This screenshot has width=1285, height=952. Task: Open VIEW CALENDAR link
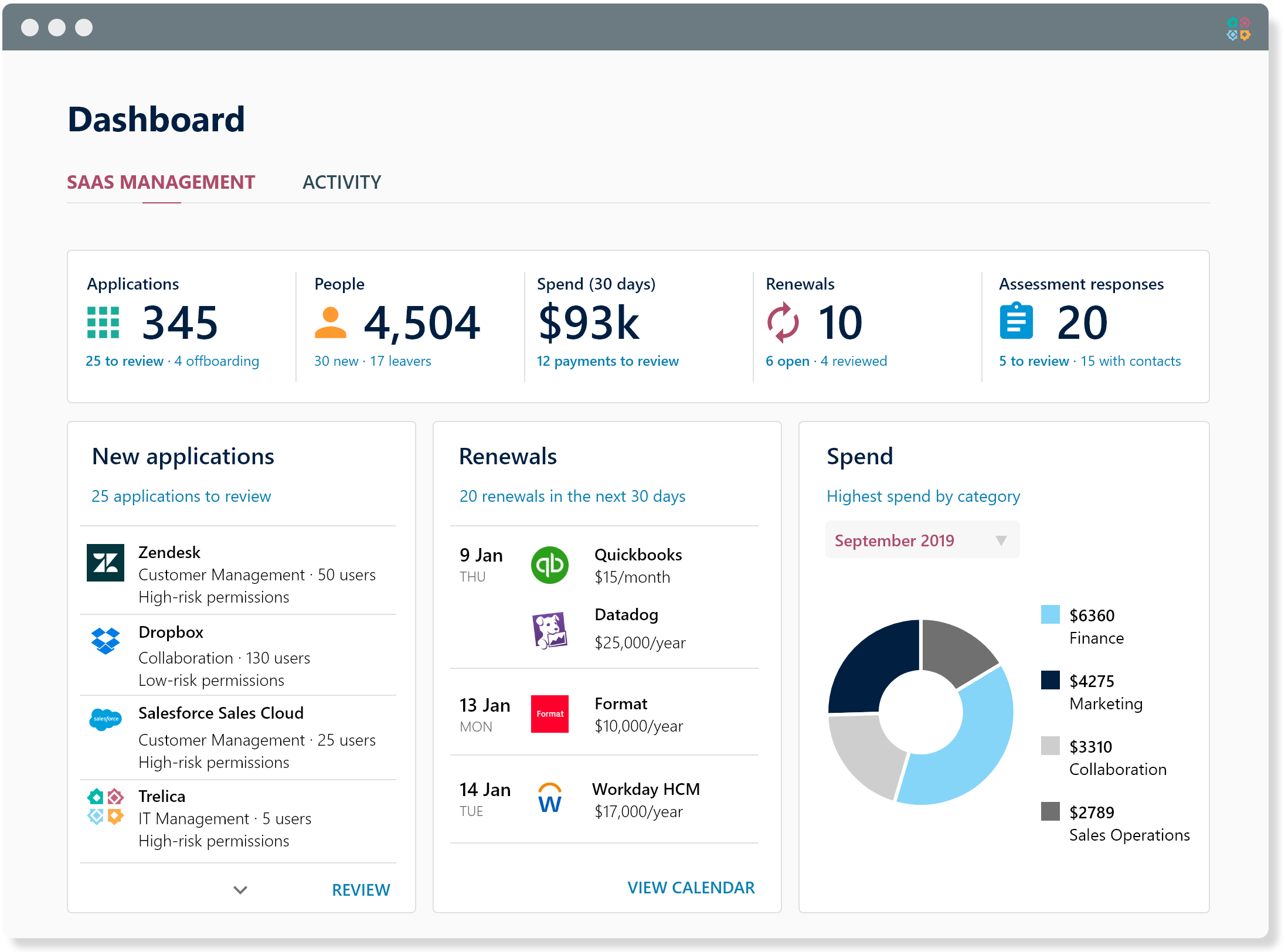coord(691,888)
